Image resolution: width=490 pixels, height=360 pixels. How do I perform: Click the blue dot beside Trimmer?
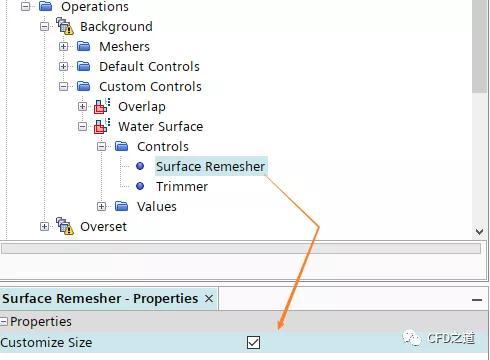(x=140, y=186)
